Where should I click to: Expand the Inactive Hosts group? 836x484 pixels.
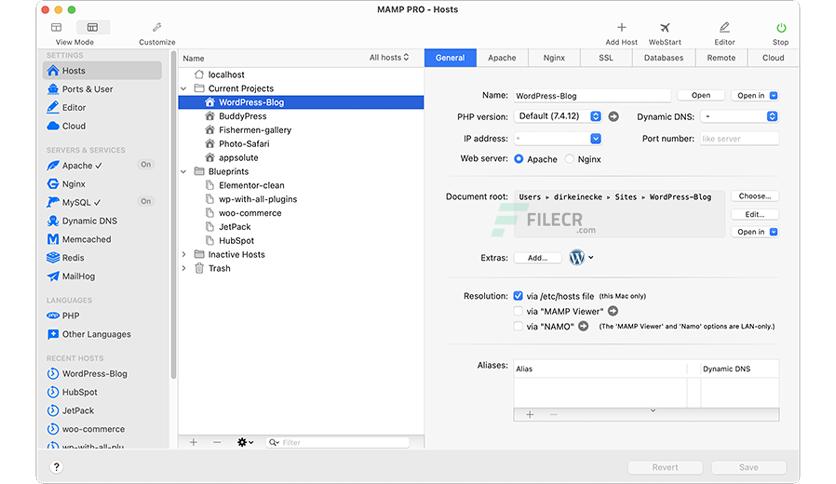pyautogui.click(x=184, y=254)
